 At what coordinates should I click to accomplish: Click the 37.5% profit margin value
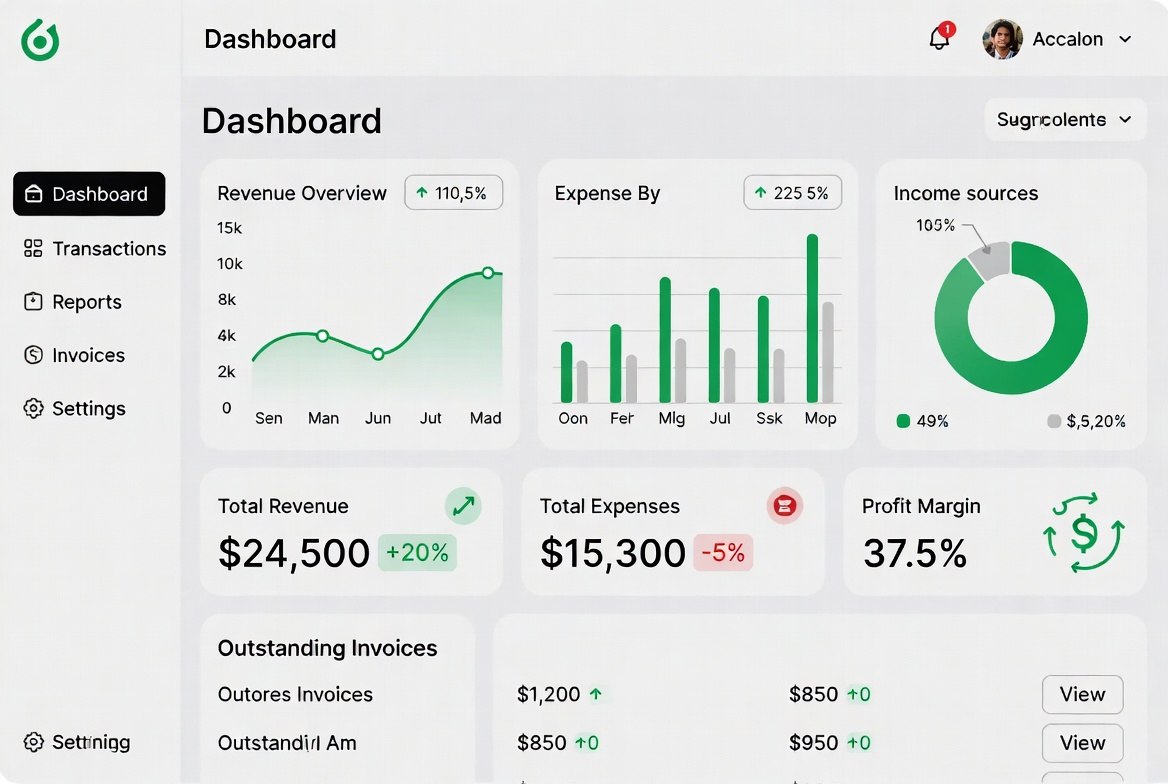915,553
